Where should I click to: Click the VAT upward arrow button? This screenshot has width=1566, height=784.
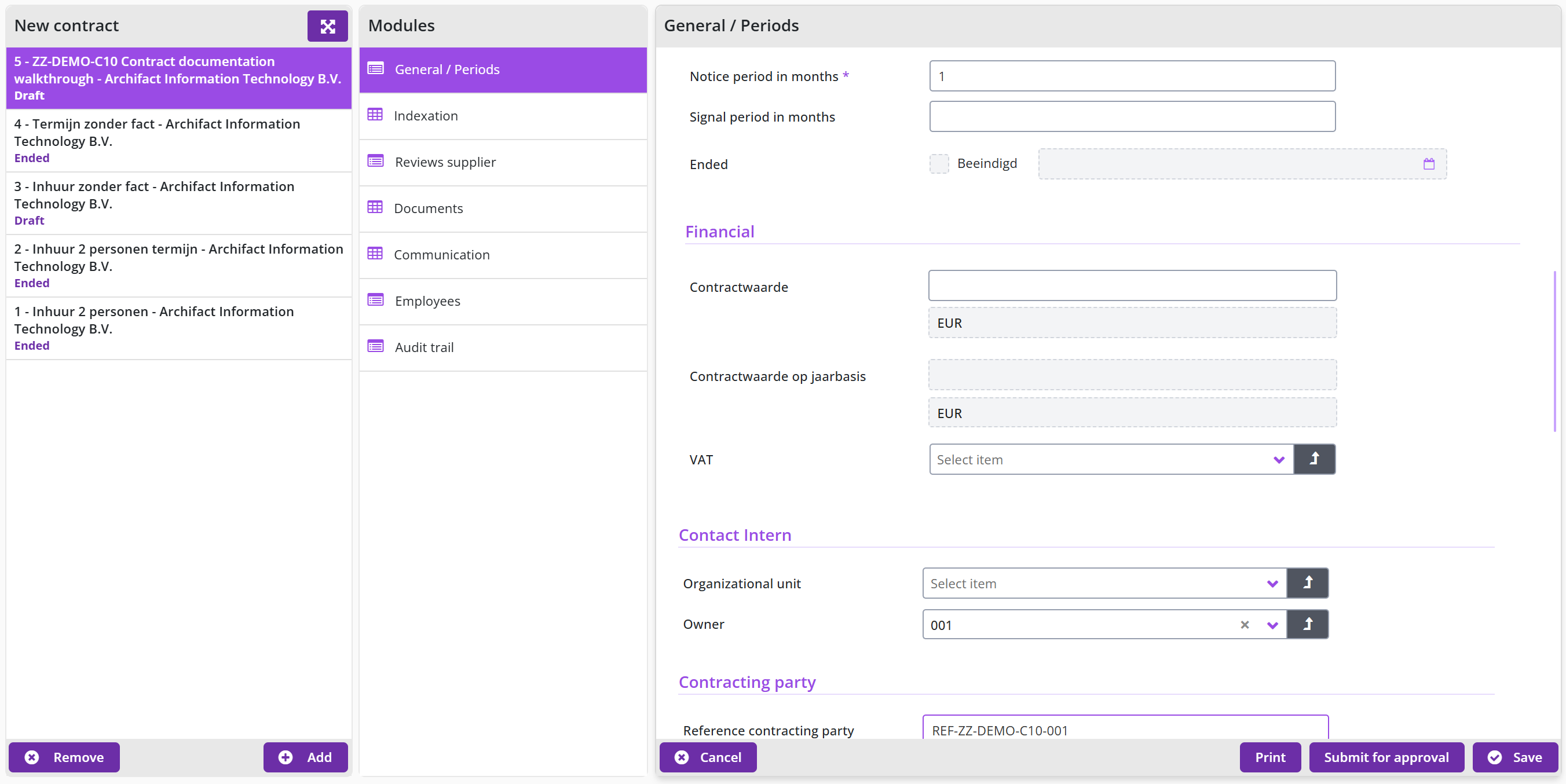pyautogui.click(x=1314, y=459)
